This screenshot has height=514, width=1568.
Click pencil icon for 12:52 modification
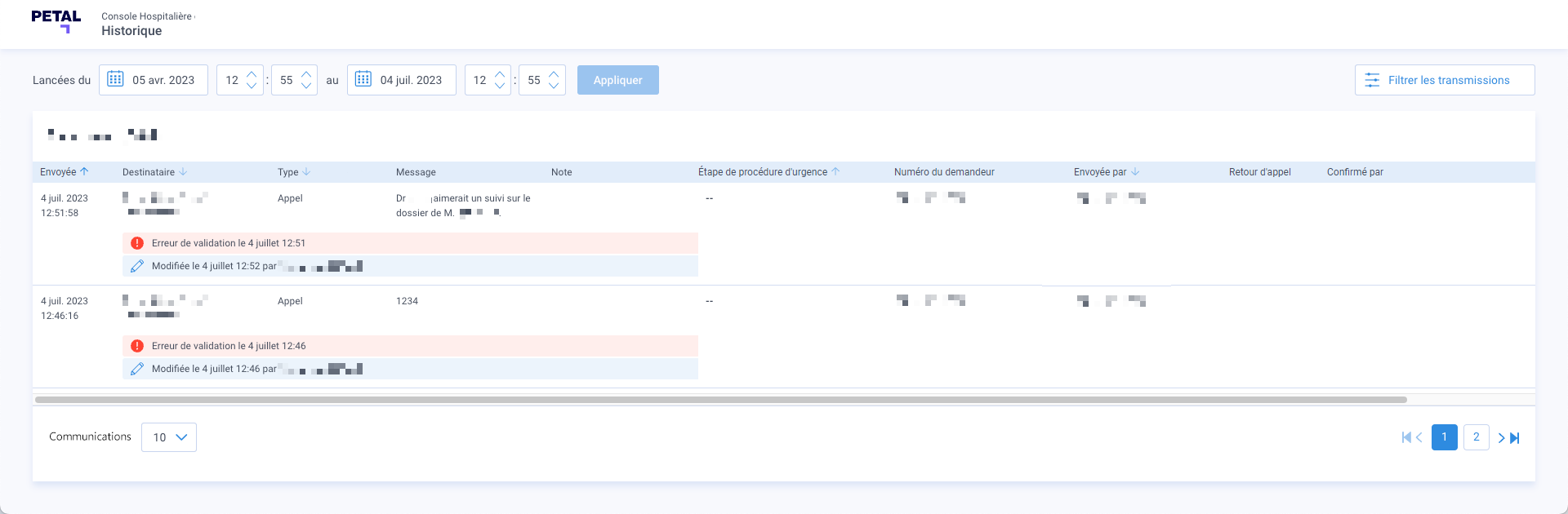(137, 266)
